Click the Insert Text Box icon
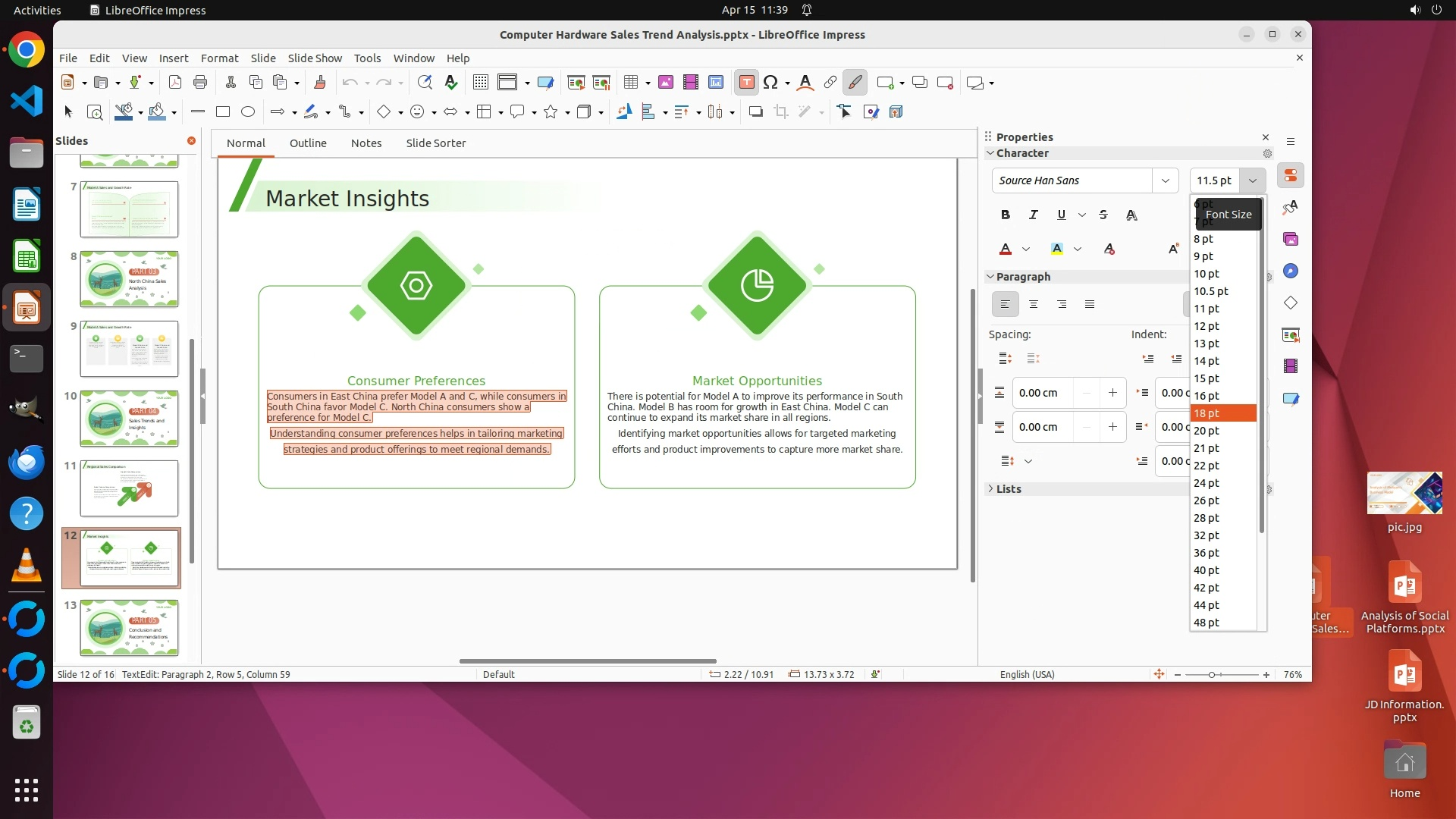 [746, 83]
